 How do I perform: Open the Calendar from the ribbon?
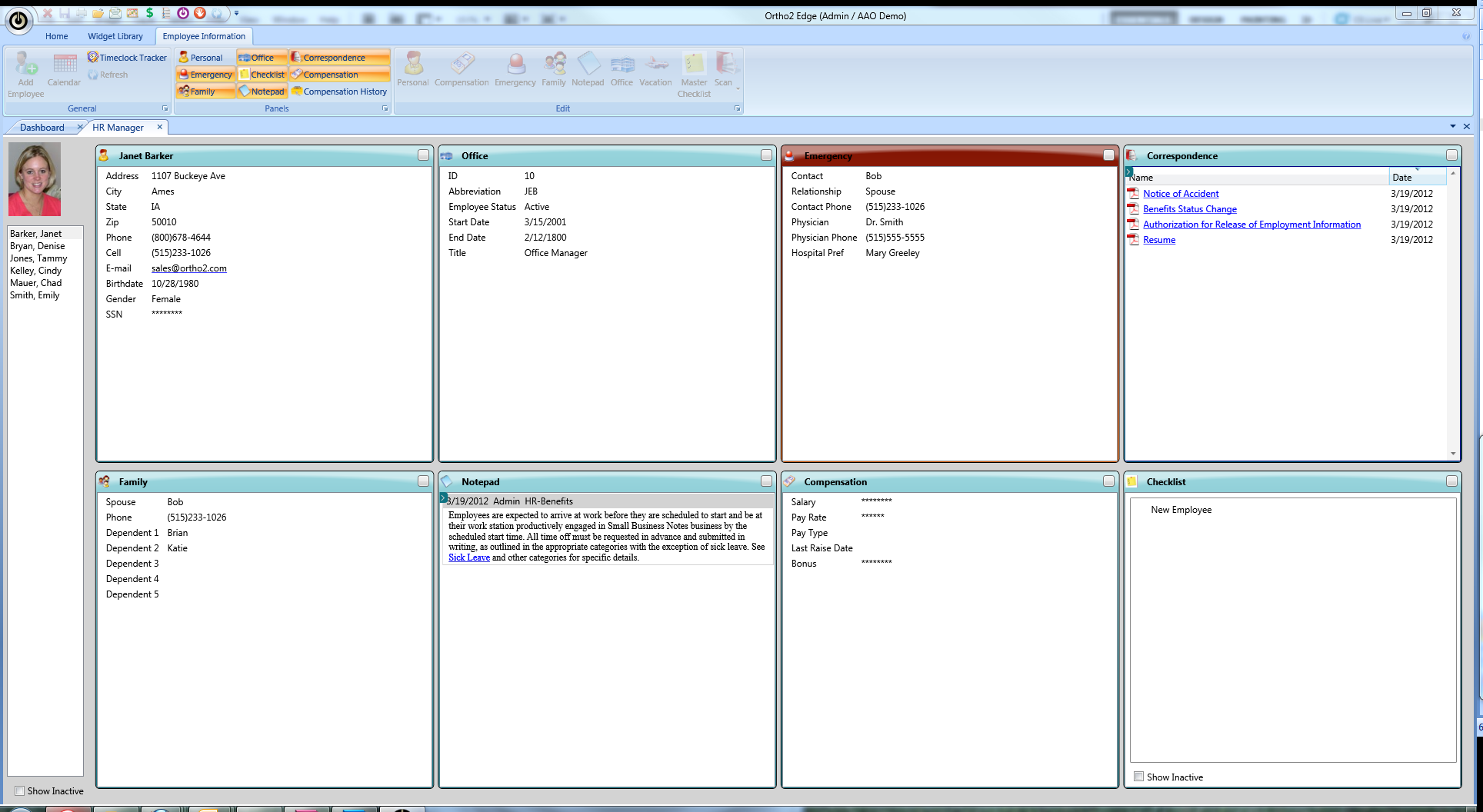tap(64, 70)
